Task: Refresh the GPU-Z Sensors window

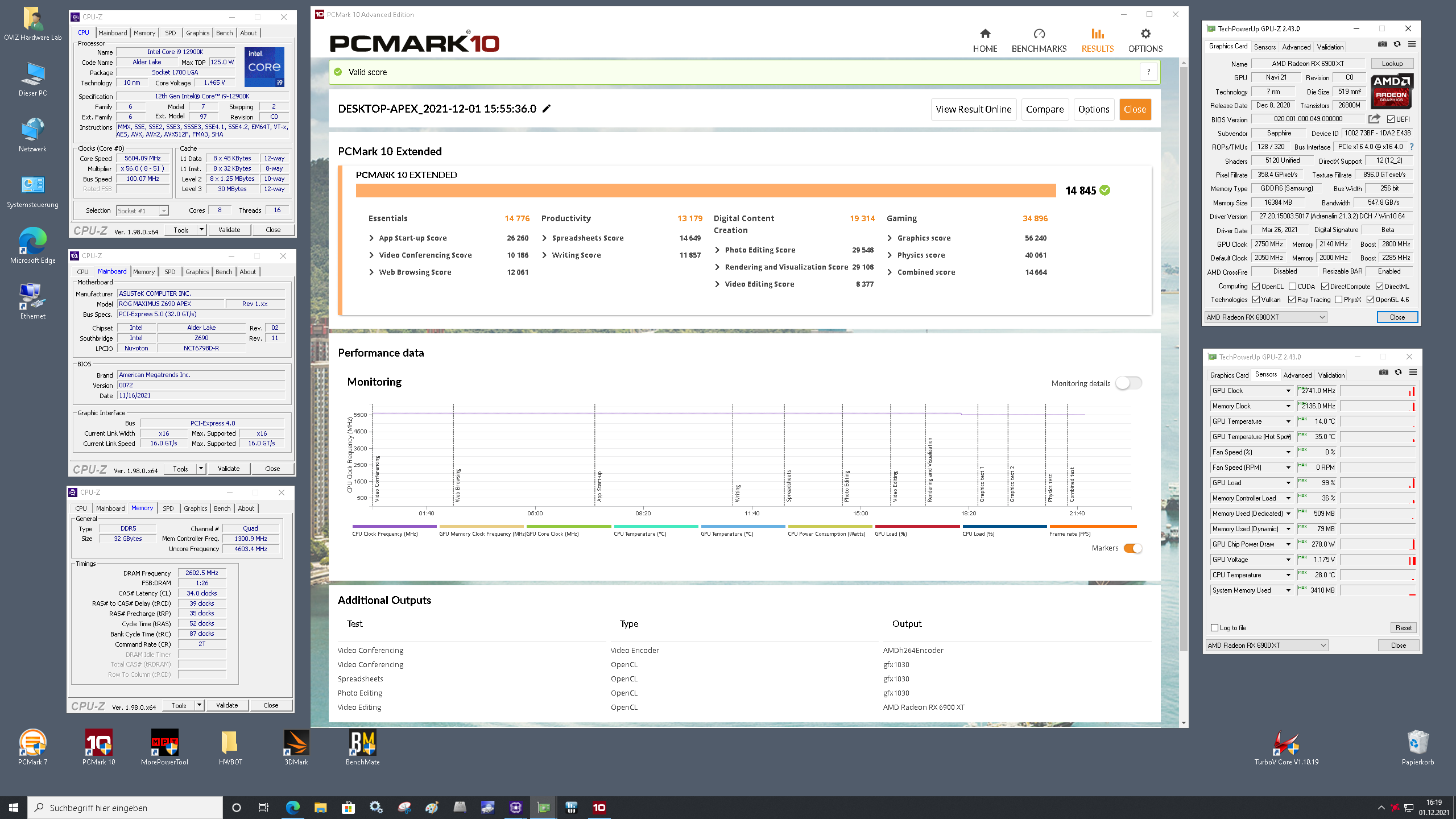Action: coord(1398,373)
